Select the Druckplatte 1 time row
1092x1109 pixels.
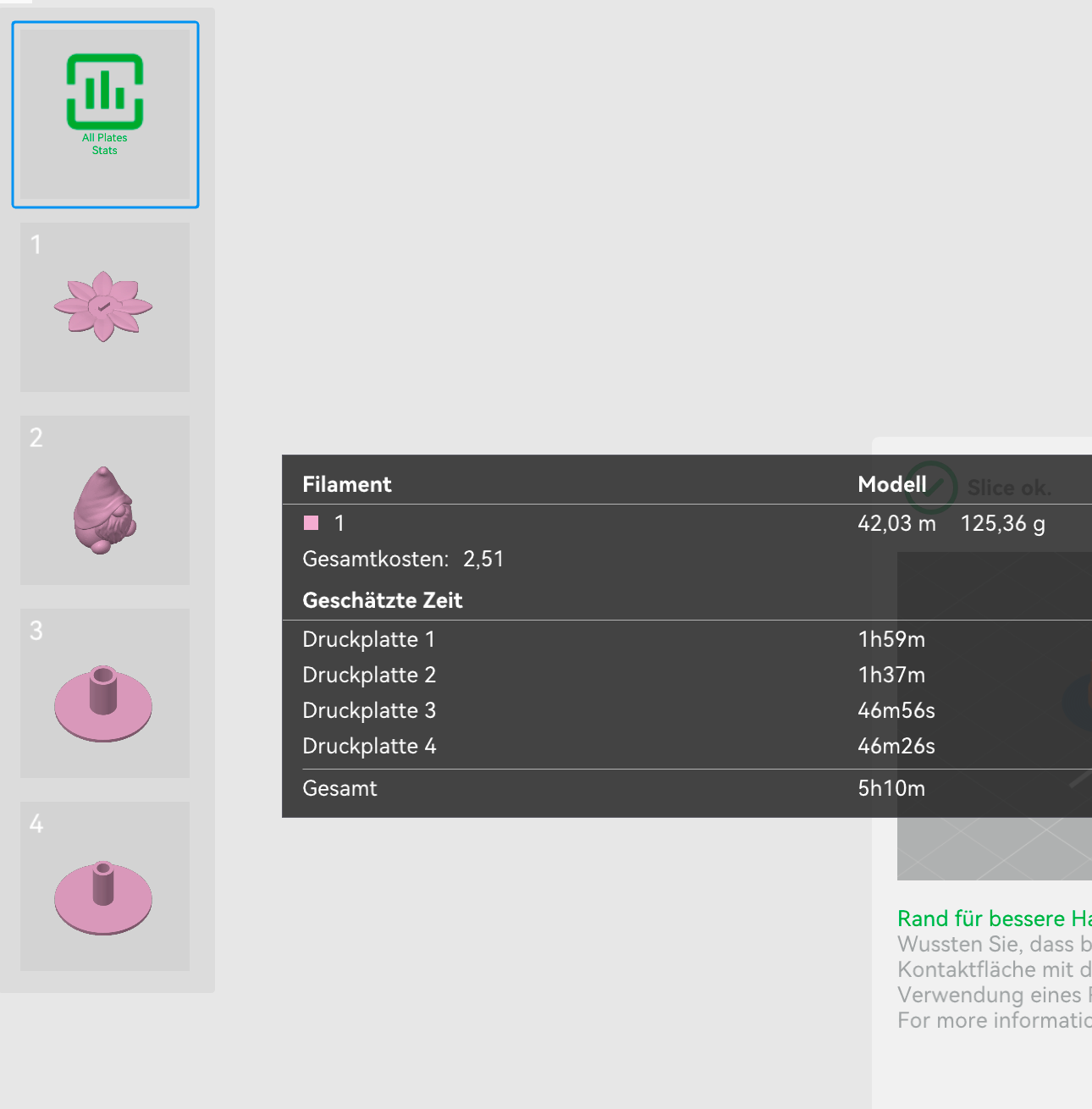(369, 639)
